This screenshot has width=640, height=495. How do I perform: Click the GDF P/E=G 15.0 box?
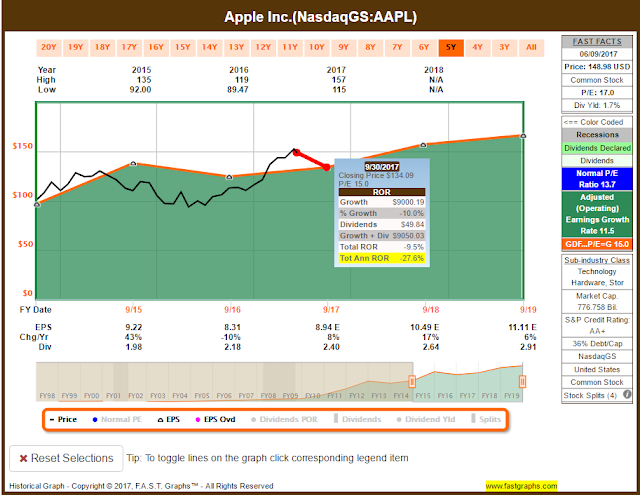597,244
